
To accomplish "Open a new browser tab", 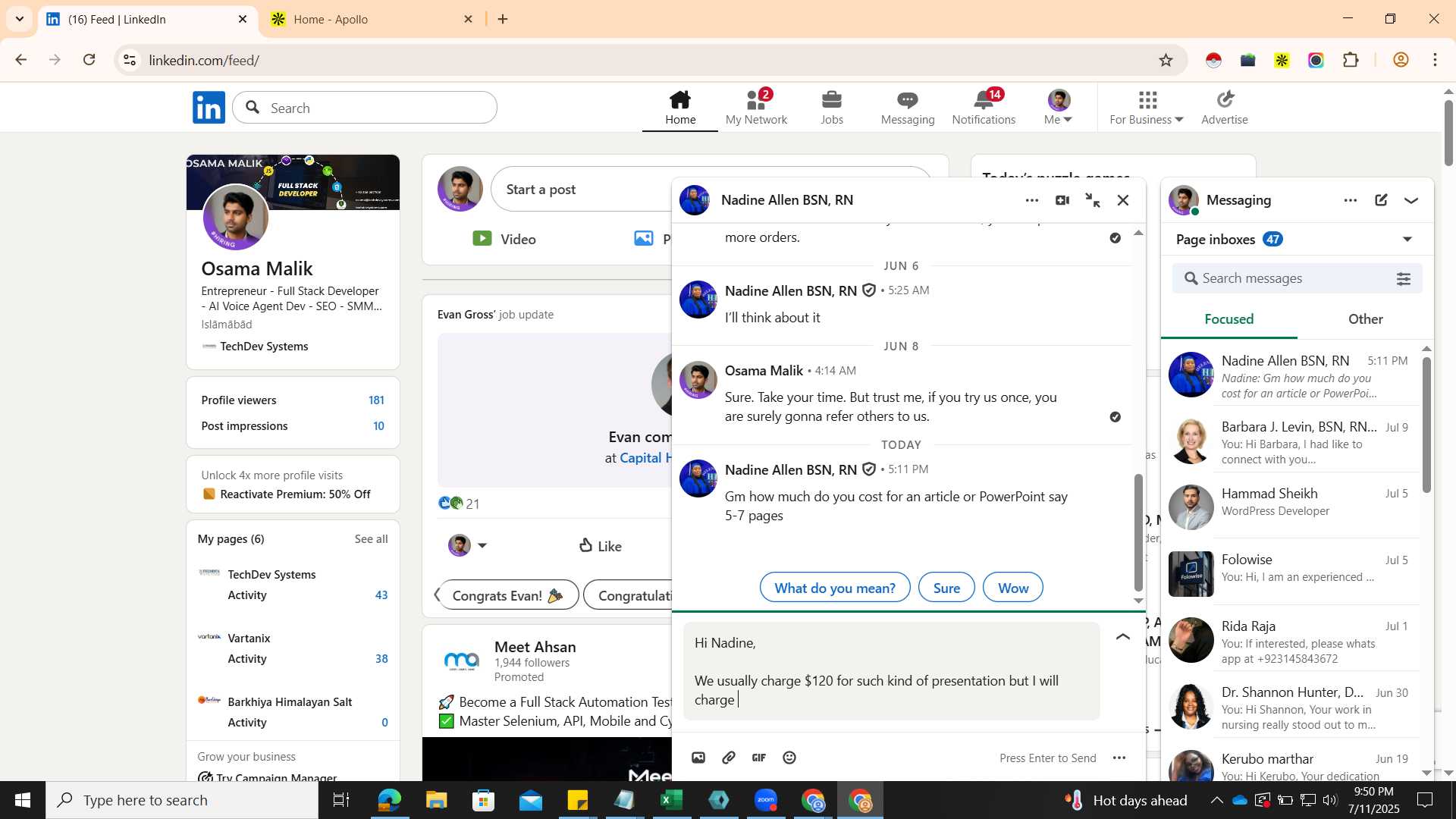I will click(503, 19).
